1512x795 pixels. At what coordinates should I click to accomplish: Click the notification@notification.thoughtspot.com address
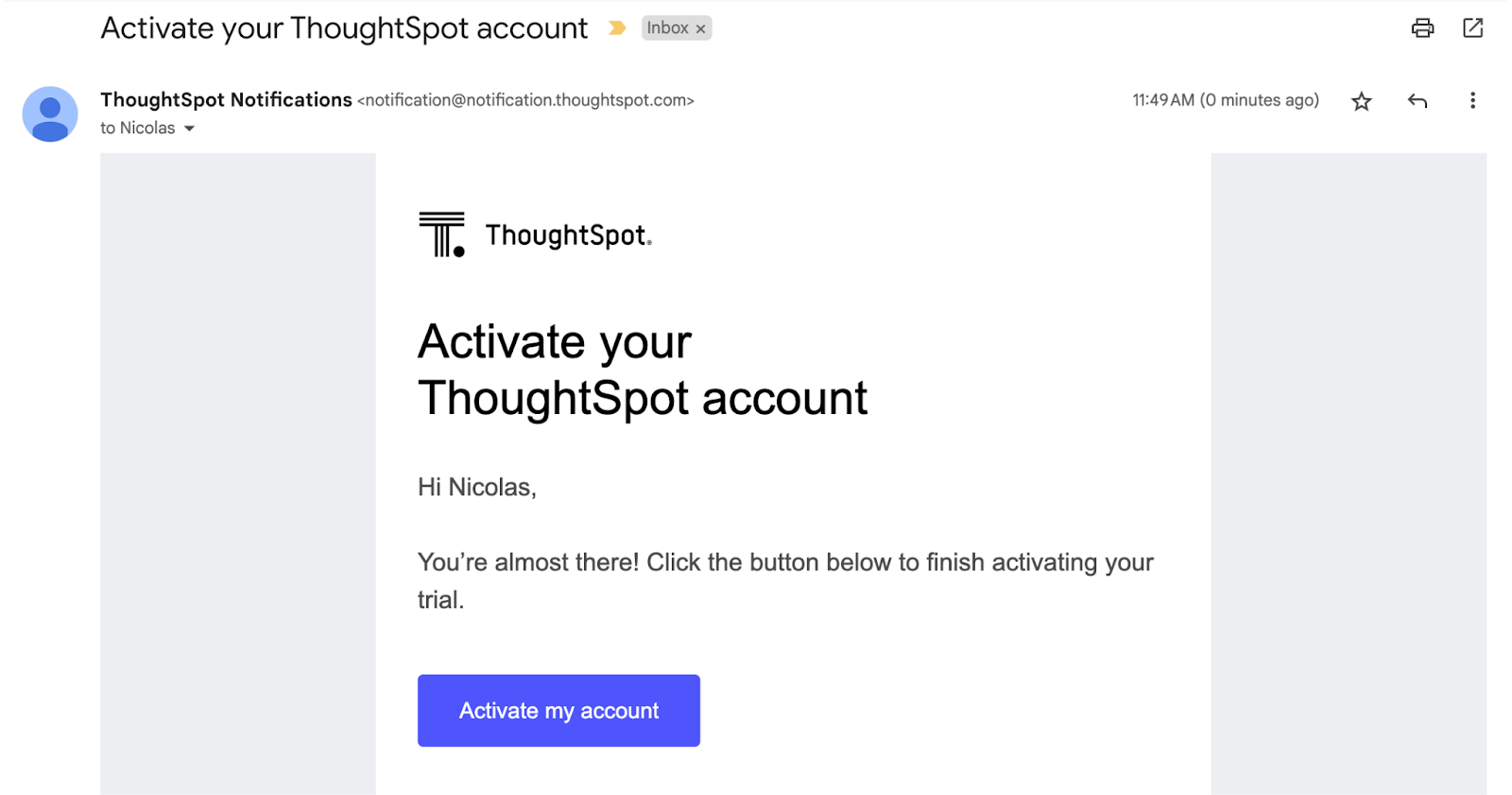click(x=525, y=100)
